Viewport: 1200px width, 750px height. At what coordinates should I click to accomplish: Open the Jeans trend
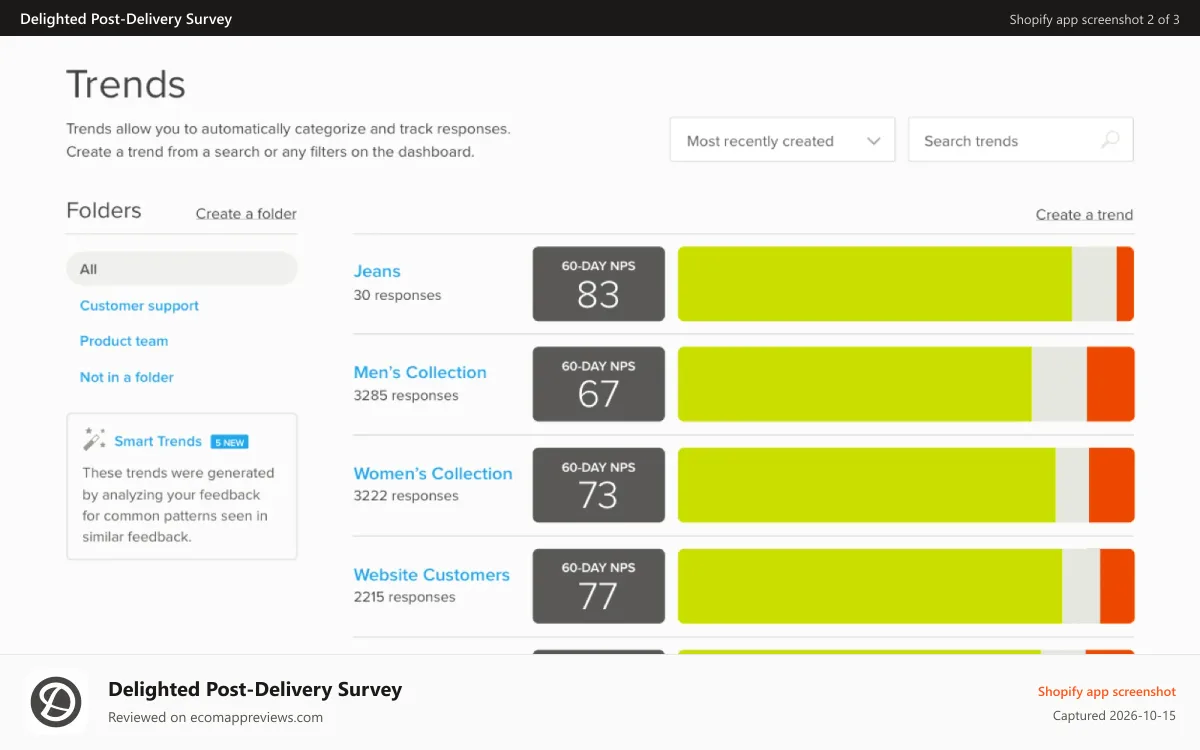point(377,271)
